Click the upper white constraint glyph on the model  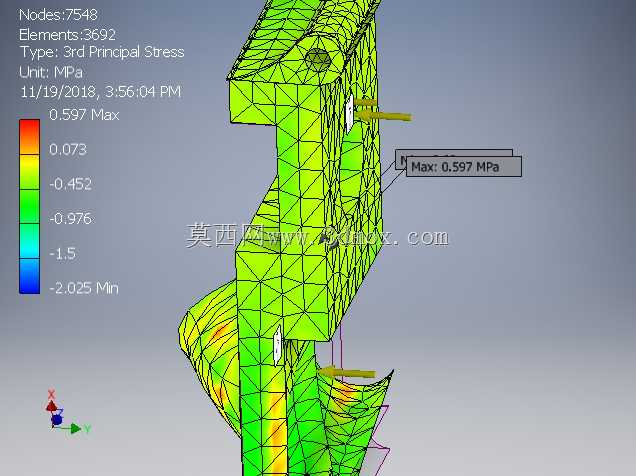349,113
